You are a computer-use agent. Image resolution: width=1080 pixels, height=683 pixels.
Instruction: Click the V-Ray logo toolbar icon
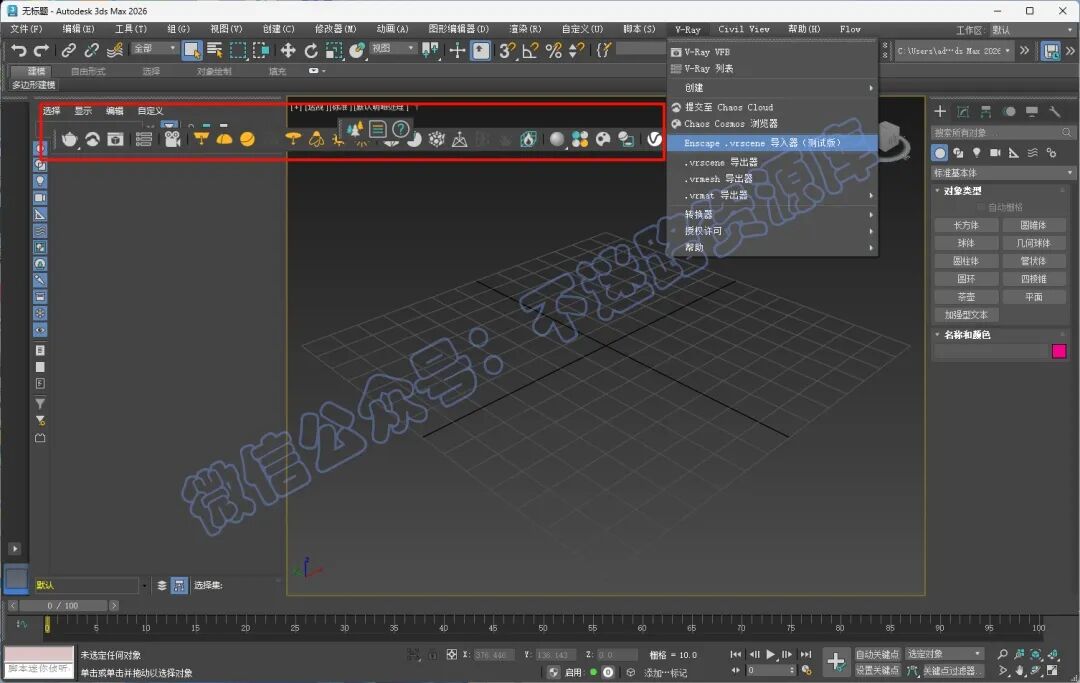(x=654, y=139)
